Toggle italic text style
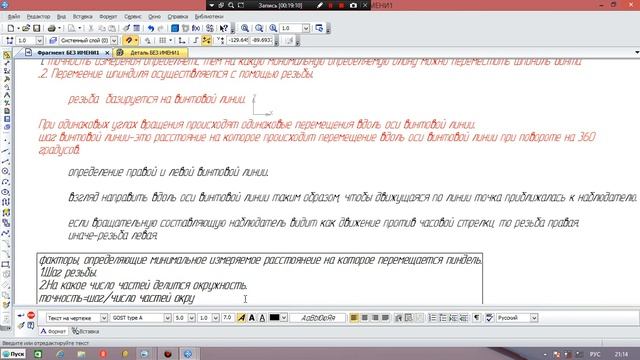 tap(241, 318)
